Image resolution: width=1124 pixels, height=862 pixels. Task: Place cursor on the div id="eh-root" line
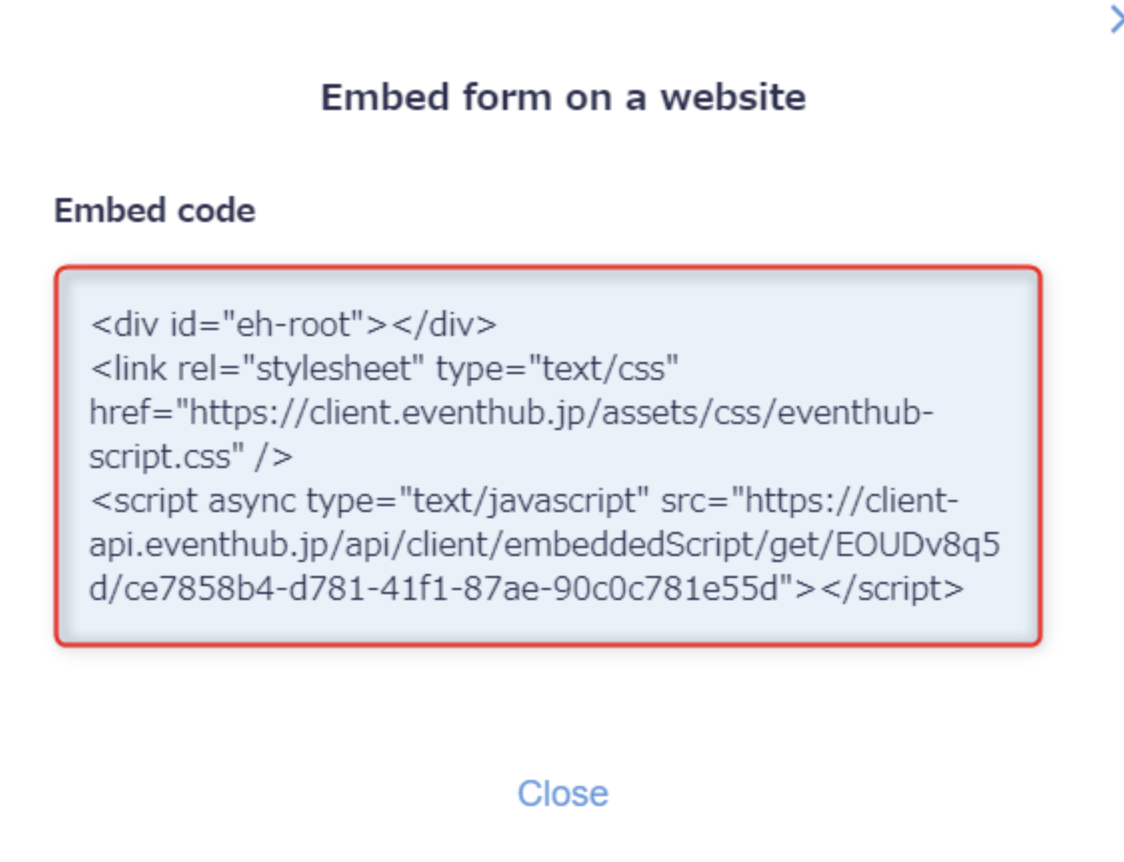click(x=293, y=325)
